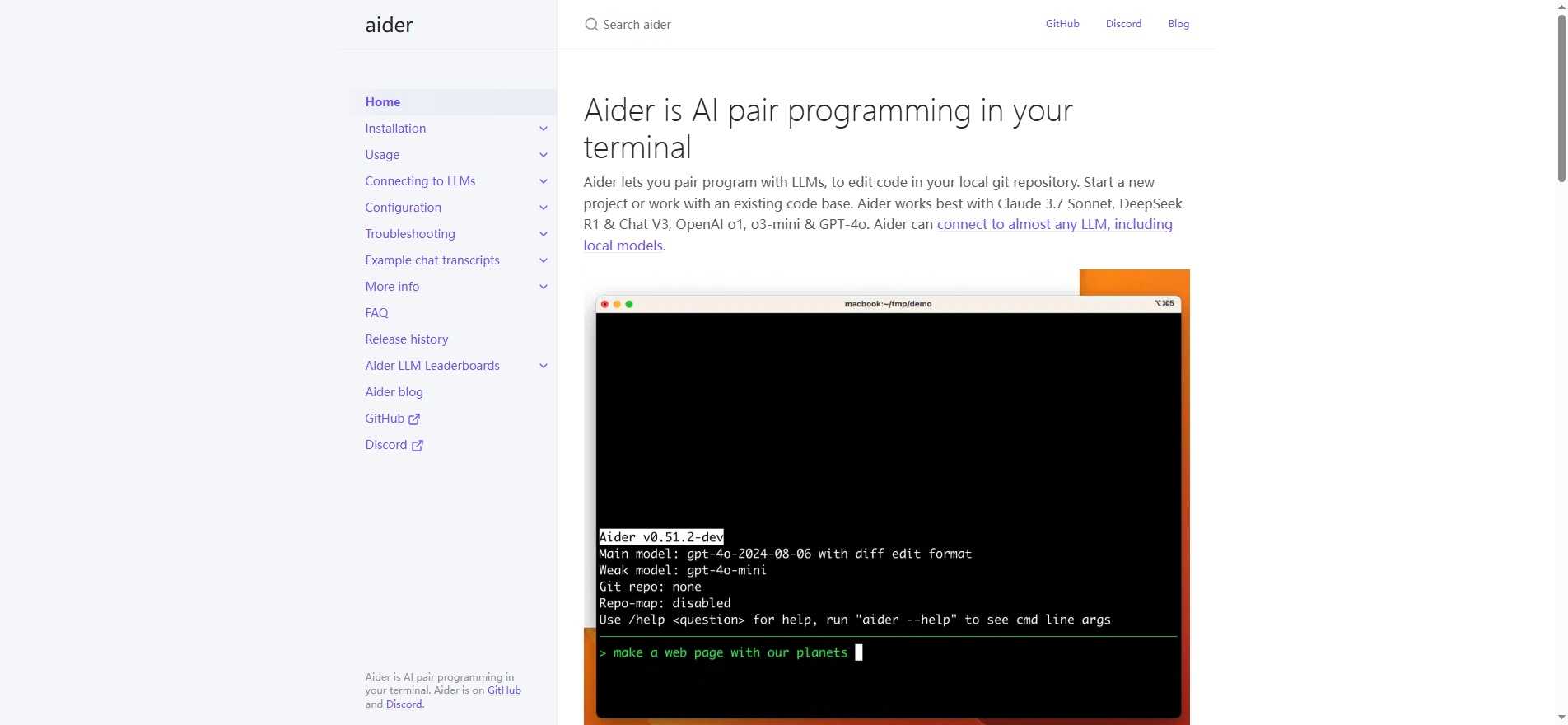
Task: Click GitHub link in sidebar footer
Action: point(504,690)
